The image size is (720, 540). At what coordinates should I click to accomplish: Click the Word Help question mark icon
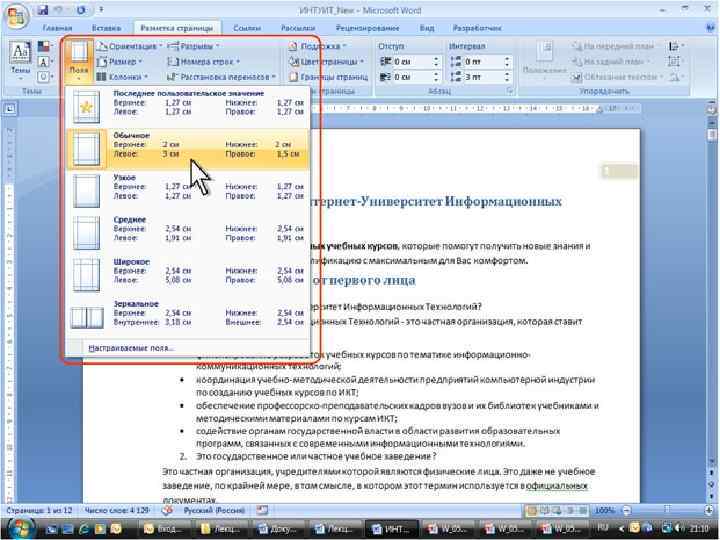710,28
